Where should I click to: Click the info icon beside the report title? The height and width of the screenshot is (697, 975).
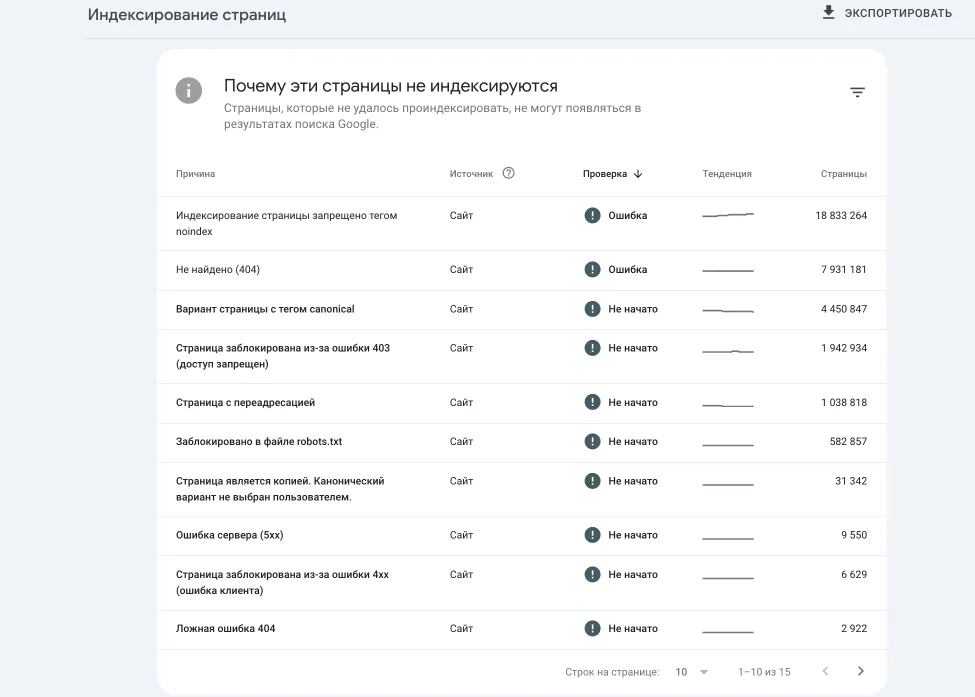point(189,90)
